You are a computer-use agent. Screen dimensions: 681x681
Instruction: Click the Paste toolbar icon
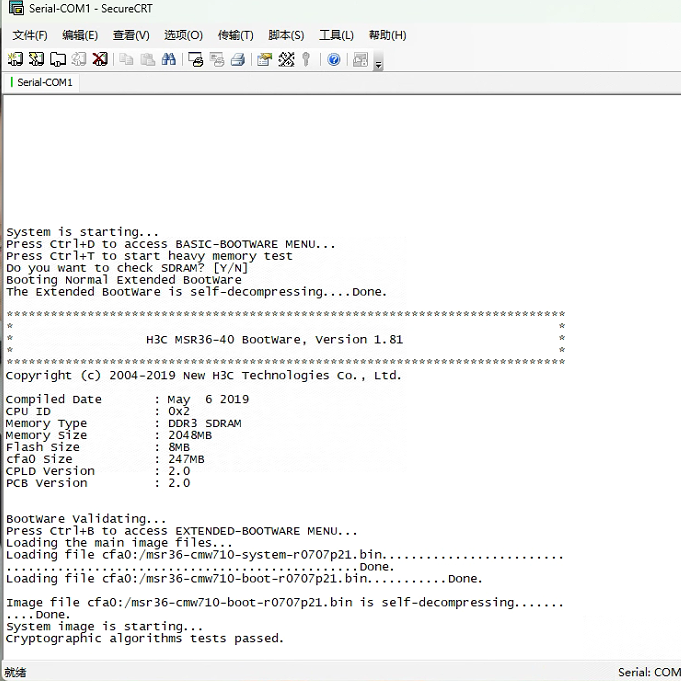(148, 59)
